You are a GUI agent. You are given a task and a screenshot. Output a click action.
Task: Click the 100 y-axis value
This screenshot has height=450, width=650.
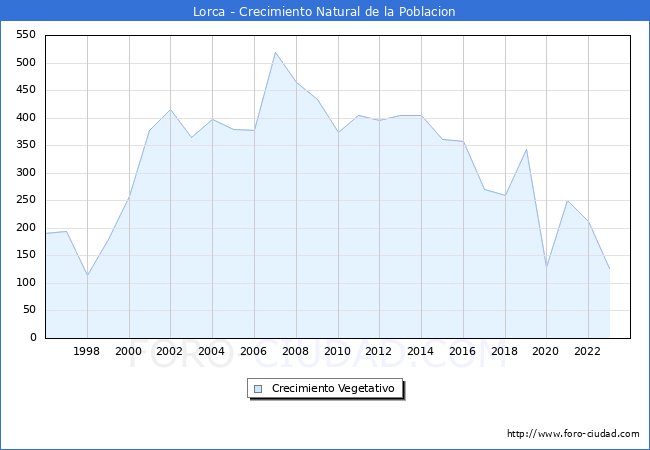pos(26,283)
